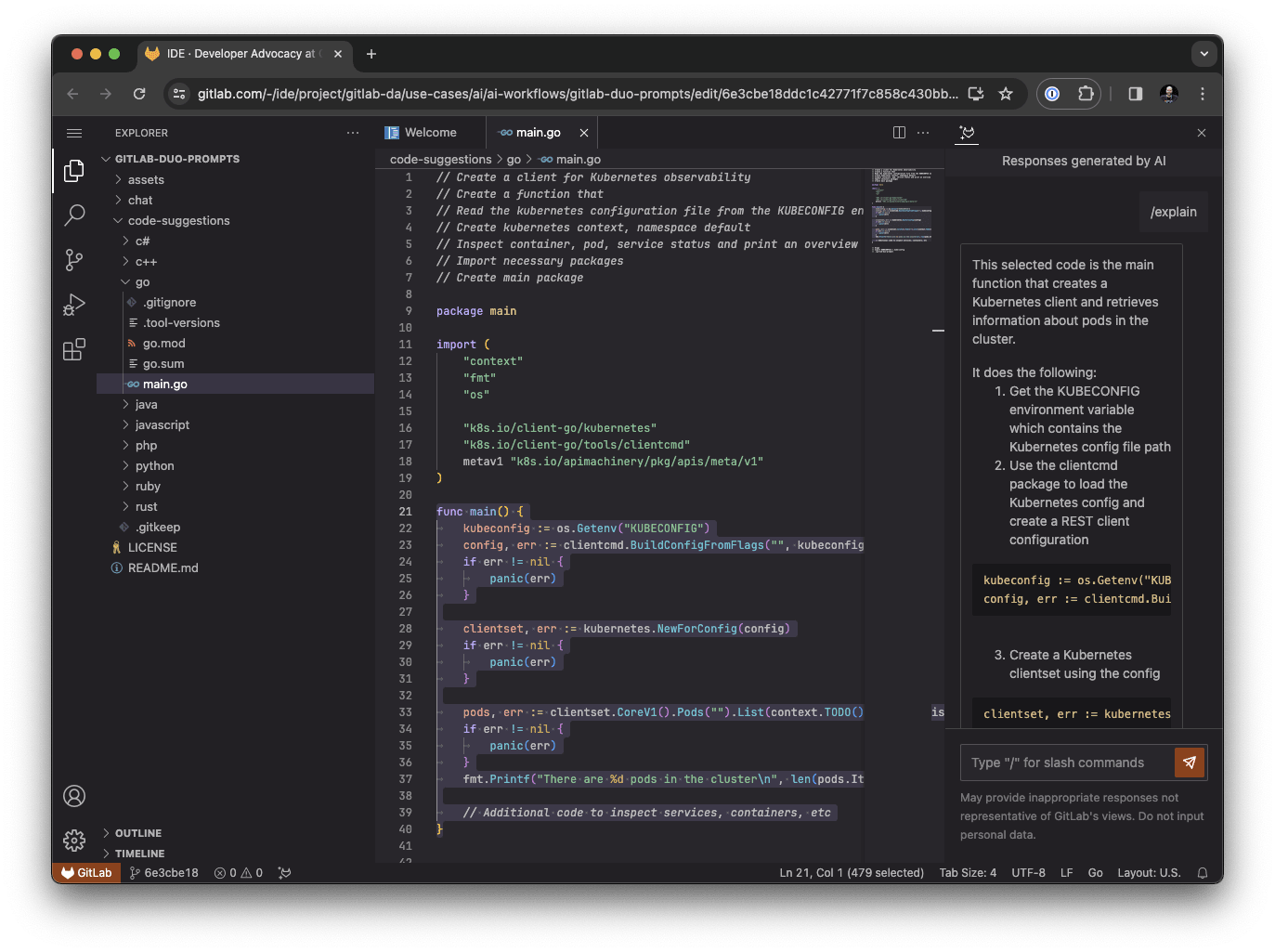Click the notifications bell in the status bar

pos(1203,872)
